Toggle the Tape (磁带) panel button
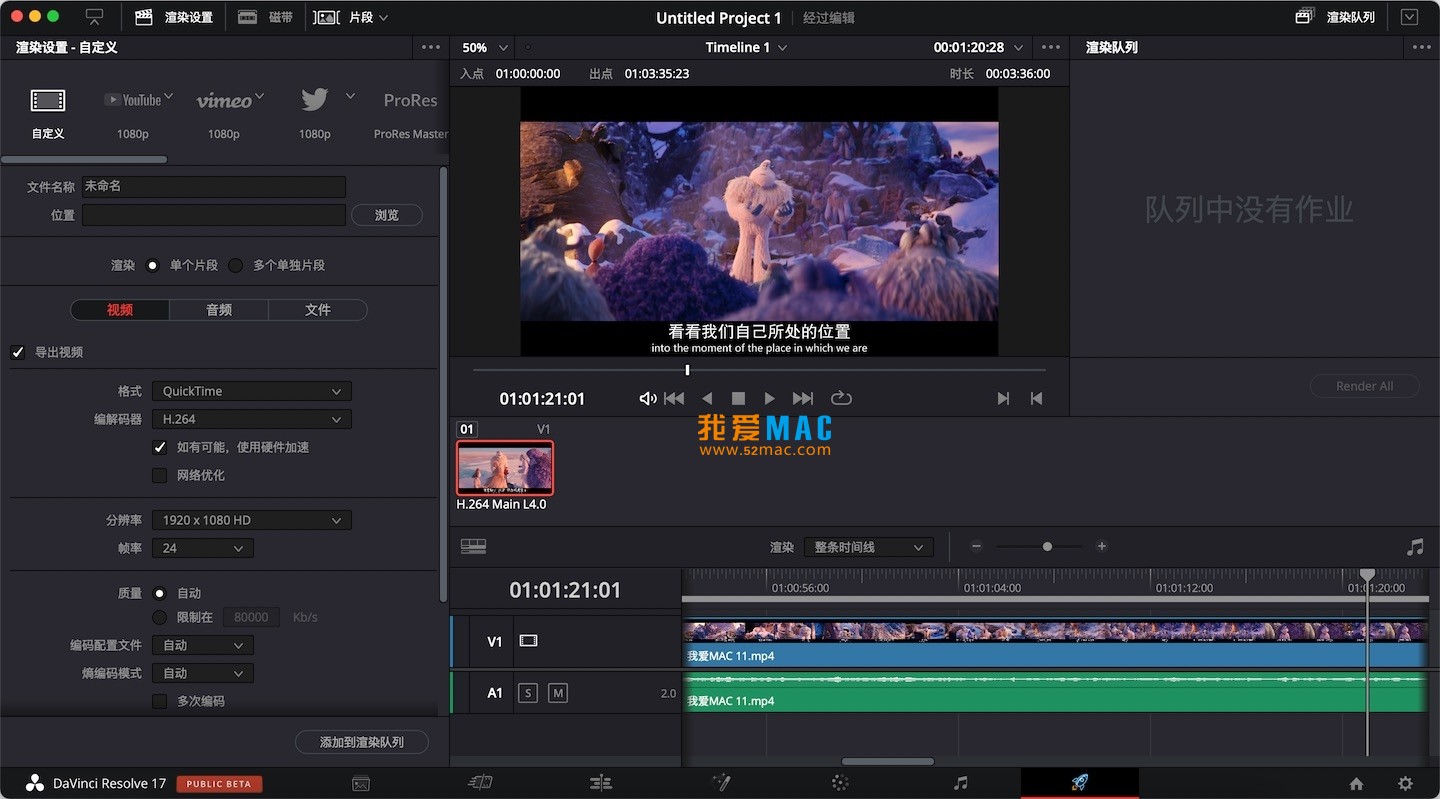This screenshot has width=1440, height=799. point(266,17)
